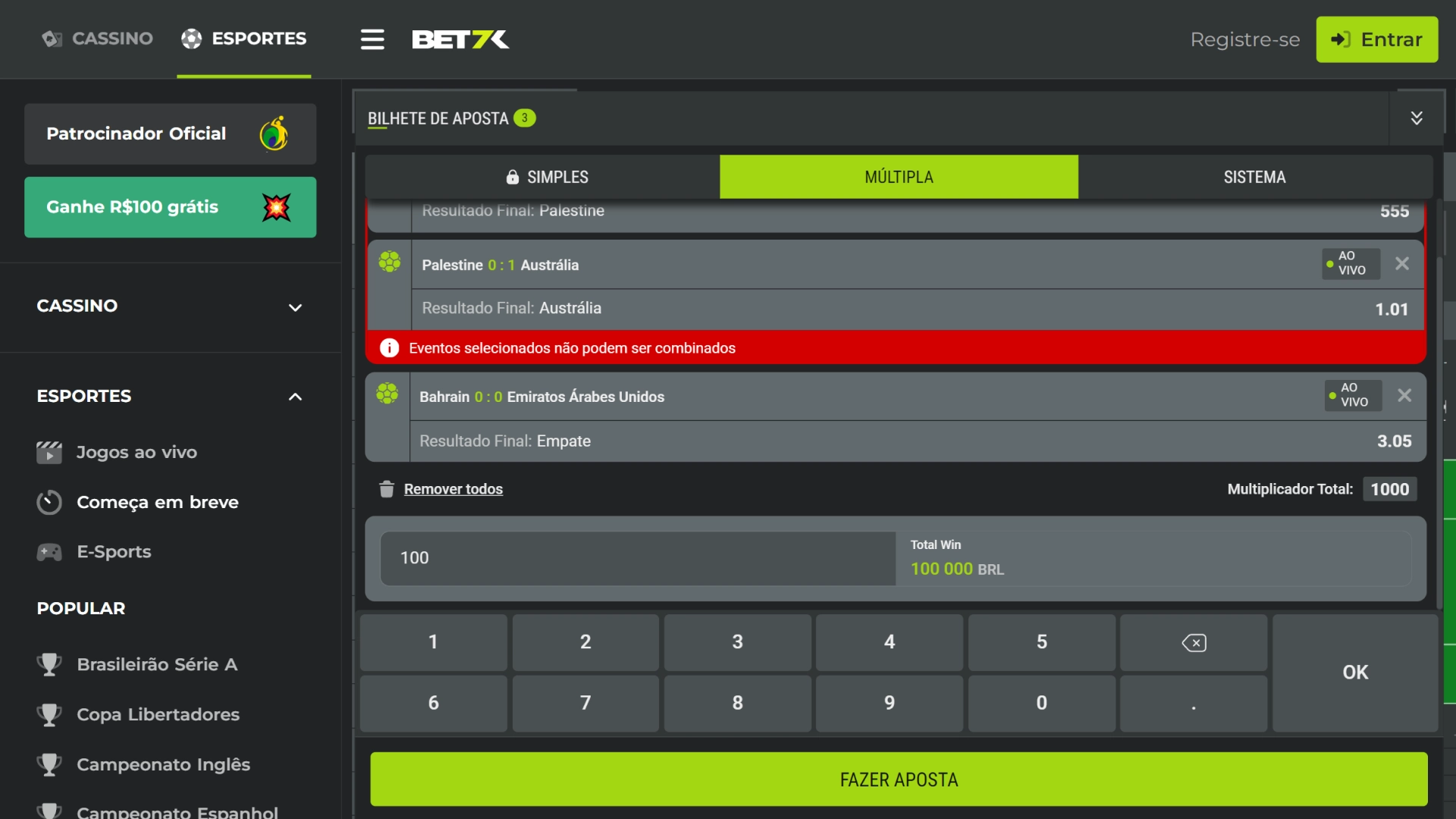Screen dimensions: 1456x819
Task: Click the keypad decimal point key
Action: pyautogui.click(x=1194, y=704)
